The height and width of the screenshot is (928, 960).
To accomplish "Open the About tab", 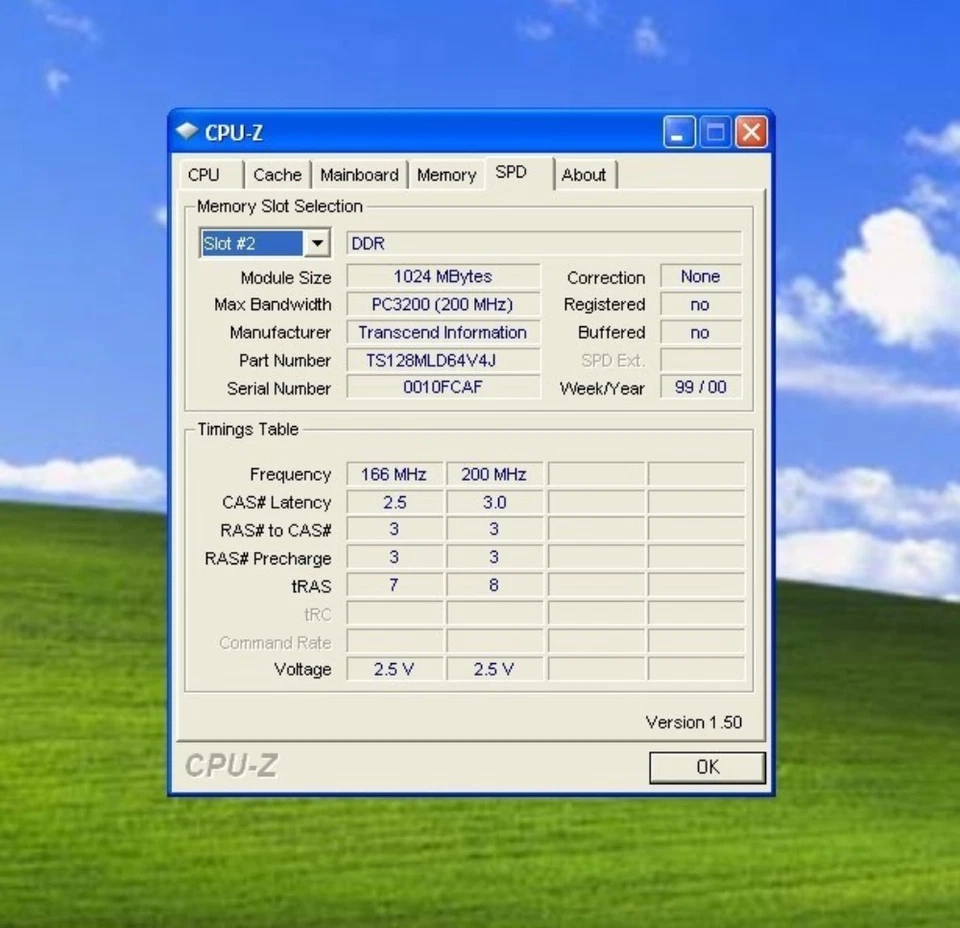I will [585, 175].
